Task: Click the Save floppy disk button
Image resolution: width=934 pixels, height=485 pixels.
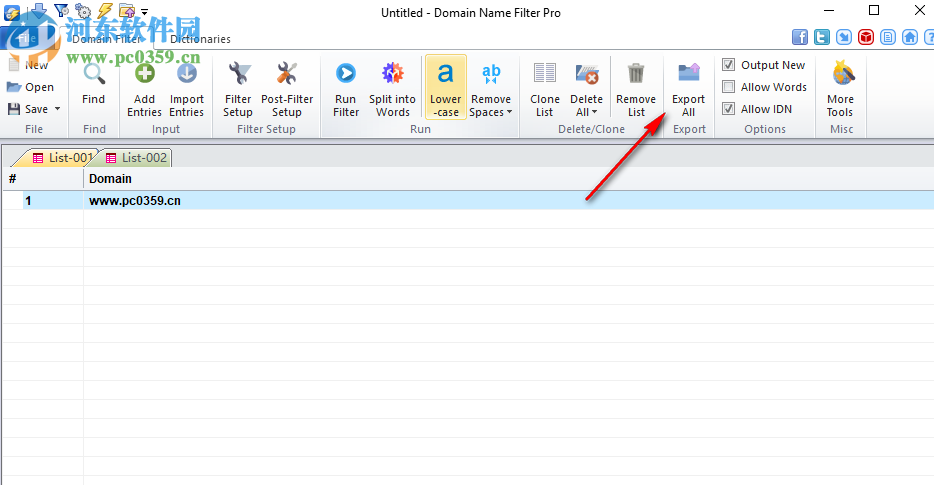Action: click(x=28, y=109)
